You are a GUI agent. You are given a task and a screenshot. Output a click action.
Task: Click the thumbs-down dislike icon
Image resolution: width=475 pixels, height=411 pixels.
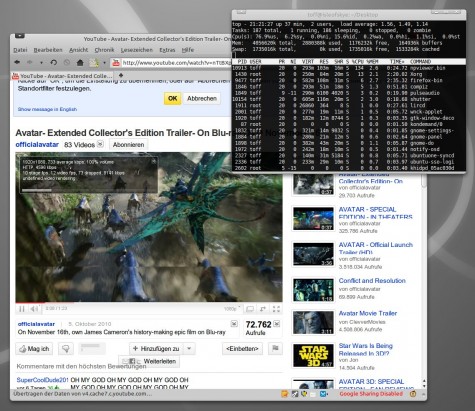(x=66, y=349)
